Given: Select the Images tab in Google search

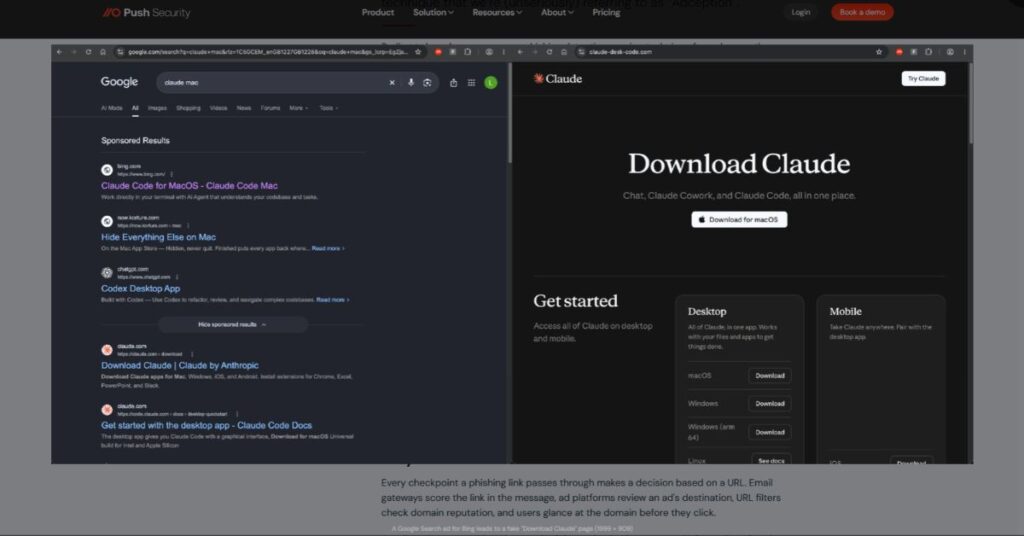Looking at the screenshot, I should [x=157, y=108].
